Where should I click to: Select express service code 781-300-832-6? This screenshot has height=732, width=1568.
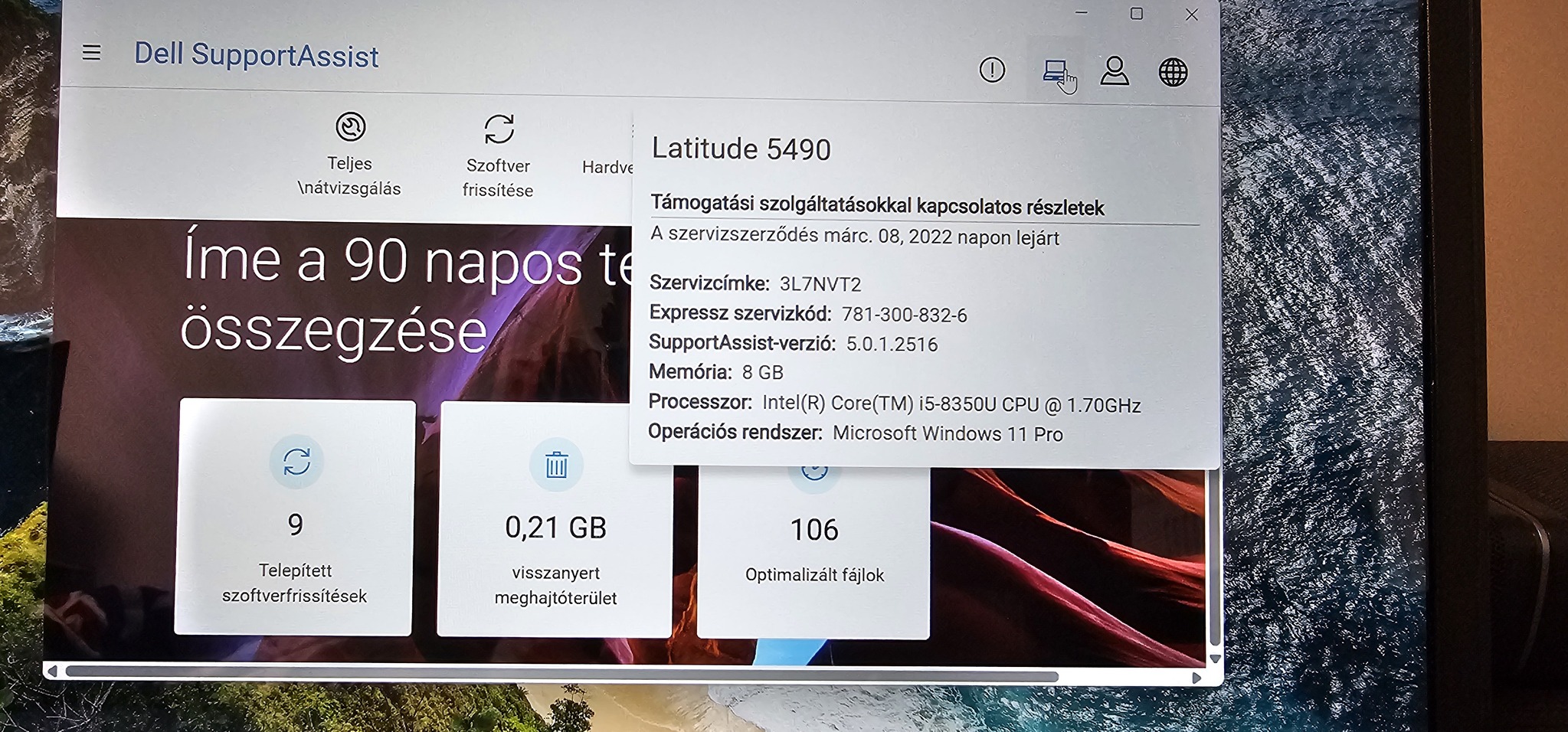point(904,315)
